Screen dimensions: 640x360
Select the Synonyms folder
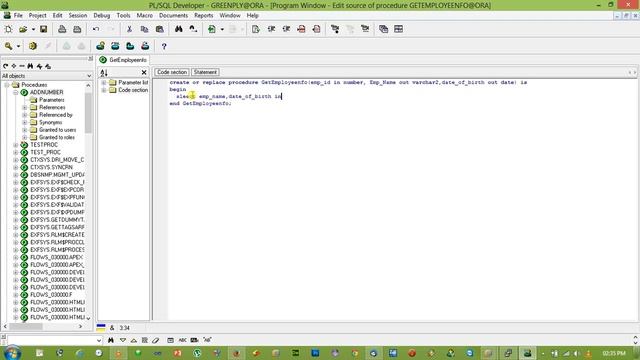tap(51, 122)
